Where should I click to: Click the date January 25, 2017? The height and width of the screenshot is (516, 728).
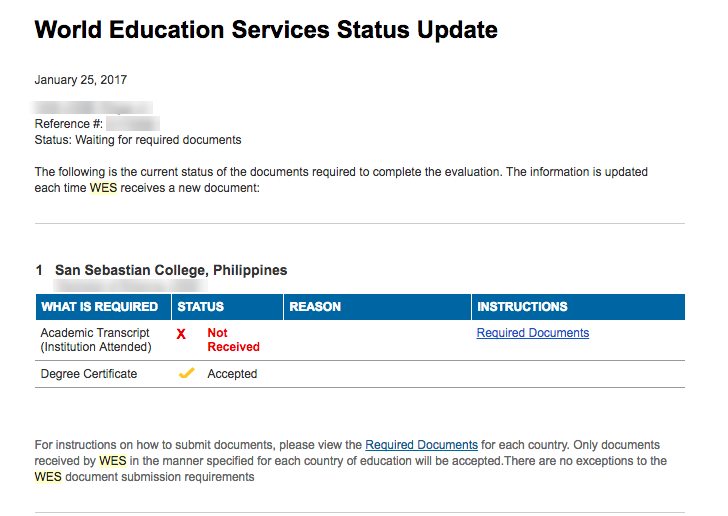coord(81,80)
